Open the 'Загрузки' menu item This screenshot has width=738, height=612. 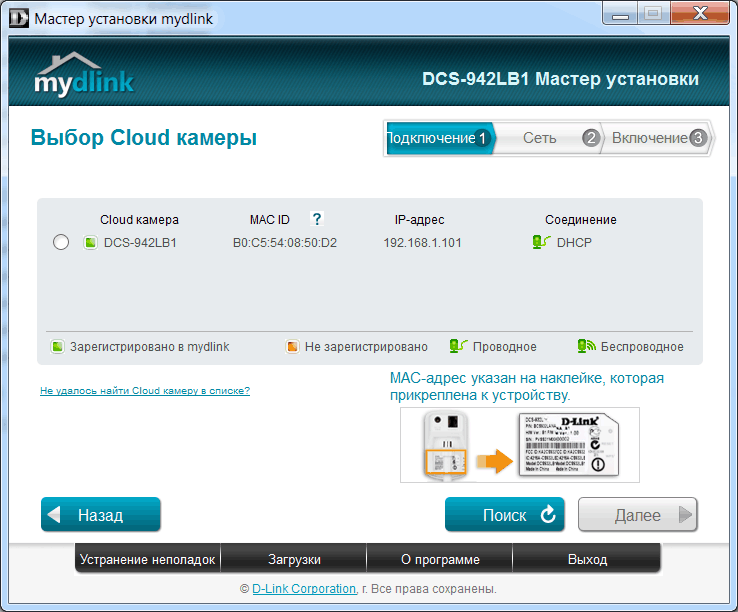(x=294, y=559)
